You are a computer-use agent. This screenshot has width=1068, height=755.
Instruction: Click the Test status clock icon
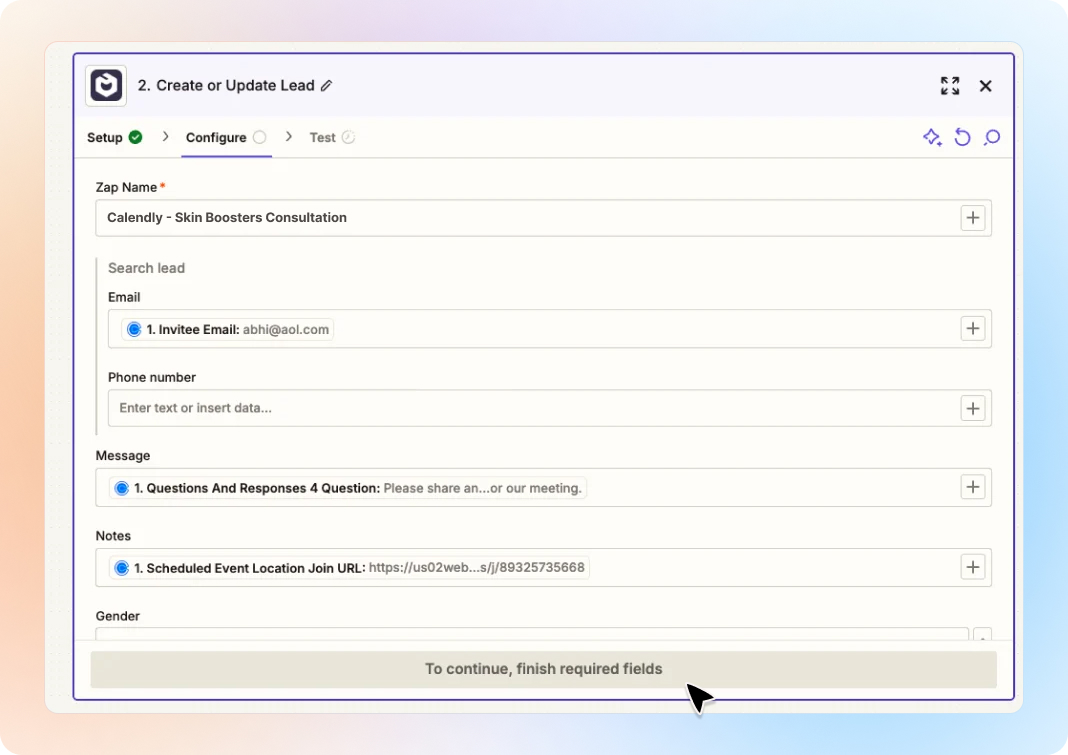click(348, 137)
